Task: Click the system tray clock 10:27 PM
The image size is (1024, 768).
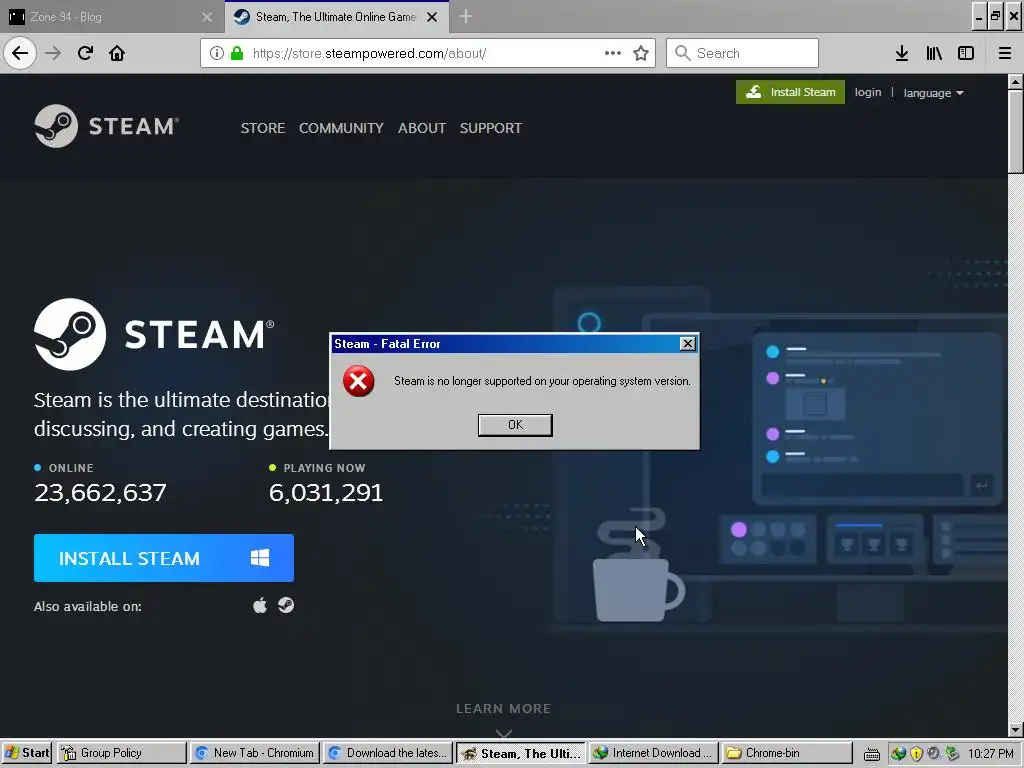Action: [x=991, y=754]
